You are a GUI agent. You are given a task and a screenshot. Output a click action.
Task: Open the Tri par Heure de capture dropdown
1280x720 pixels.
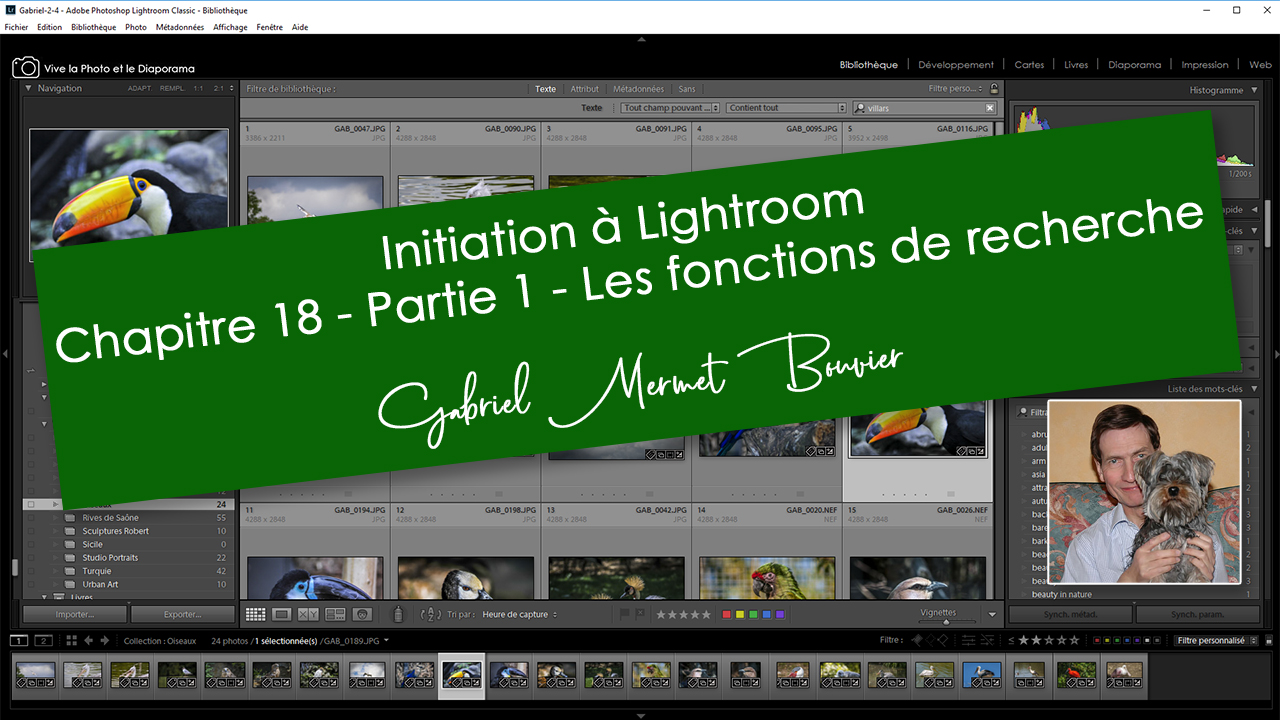[x=520, y=615]
